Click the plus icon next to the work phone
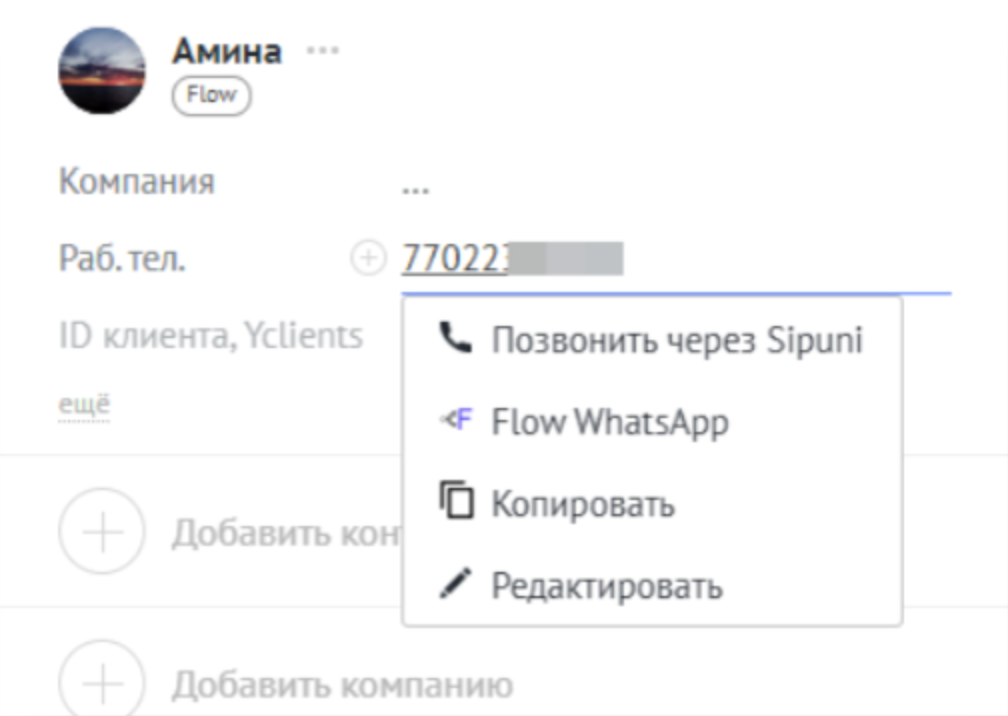This screenshot has width=1008, height=716. tap(368, 259)
